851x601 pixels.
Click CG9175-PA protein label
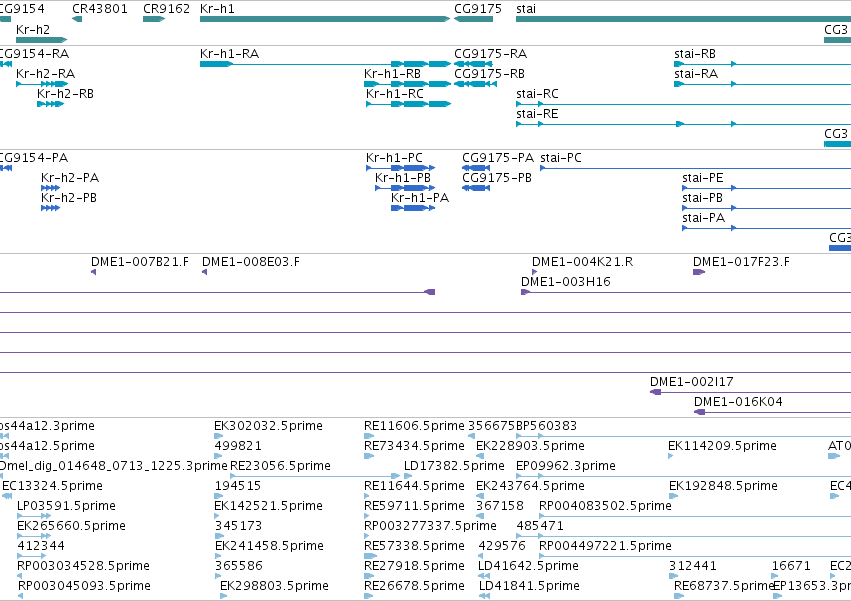(x=498, y=158)
